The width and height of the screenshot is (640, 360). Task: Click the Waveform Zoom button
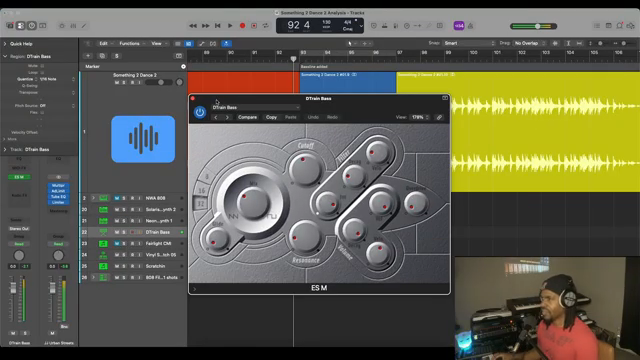click(x=555, y=43)
